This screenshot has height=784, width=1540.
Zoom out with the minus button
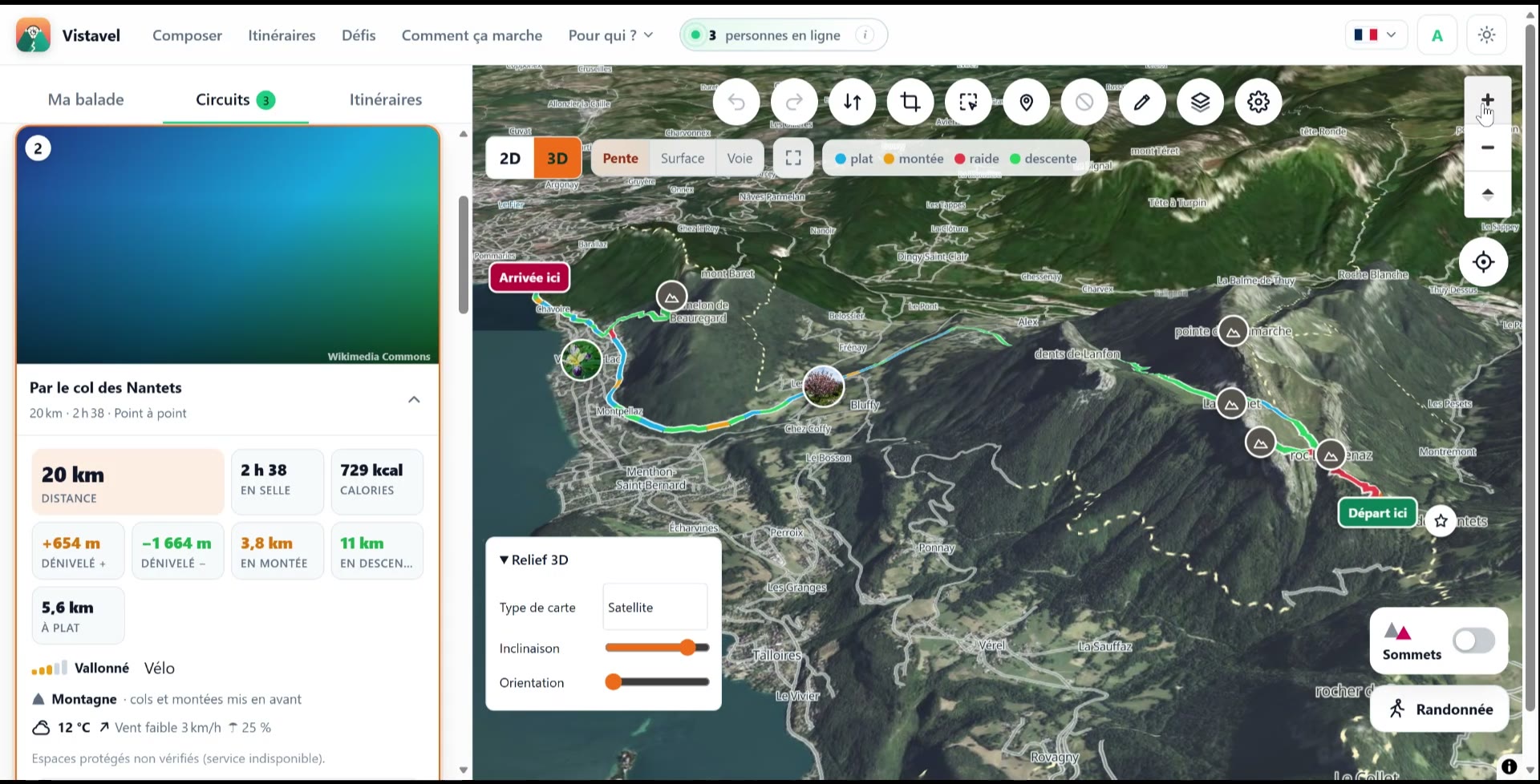tap(1488, 148)
